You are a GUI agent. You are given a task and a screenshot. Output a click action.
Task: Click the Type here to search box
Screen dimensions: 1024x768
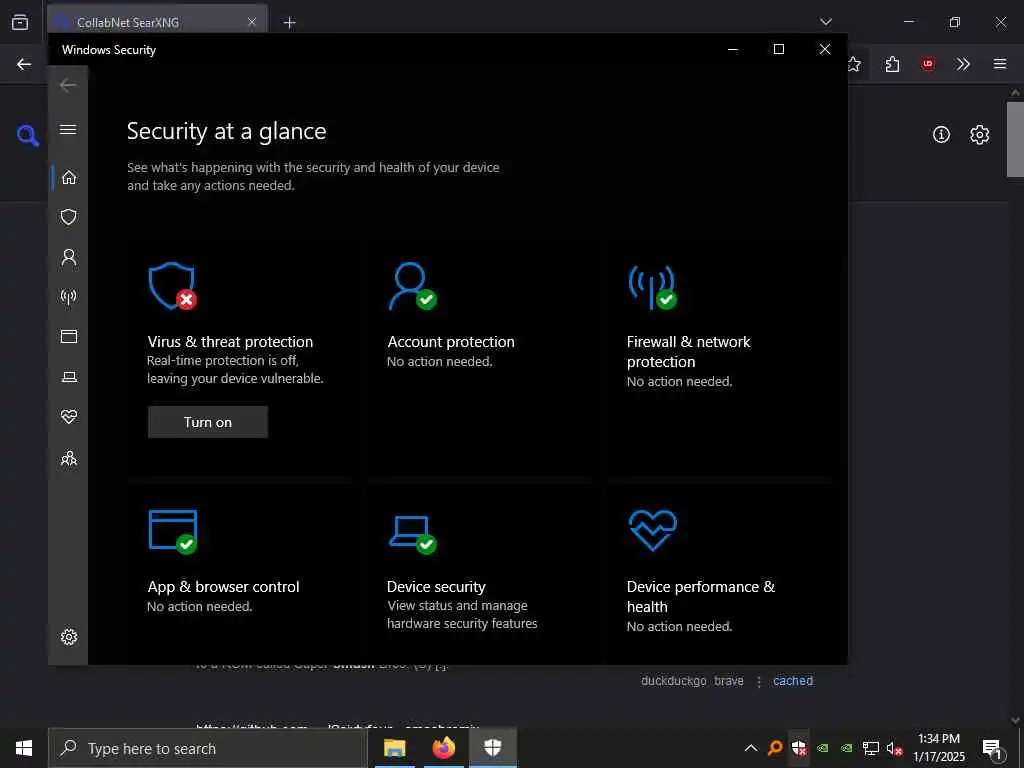[208, 748]
